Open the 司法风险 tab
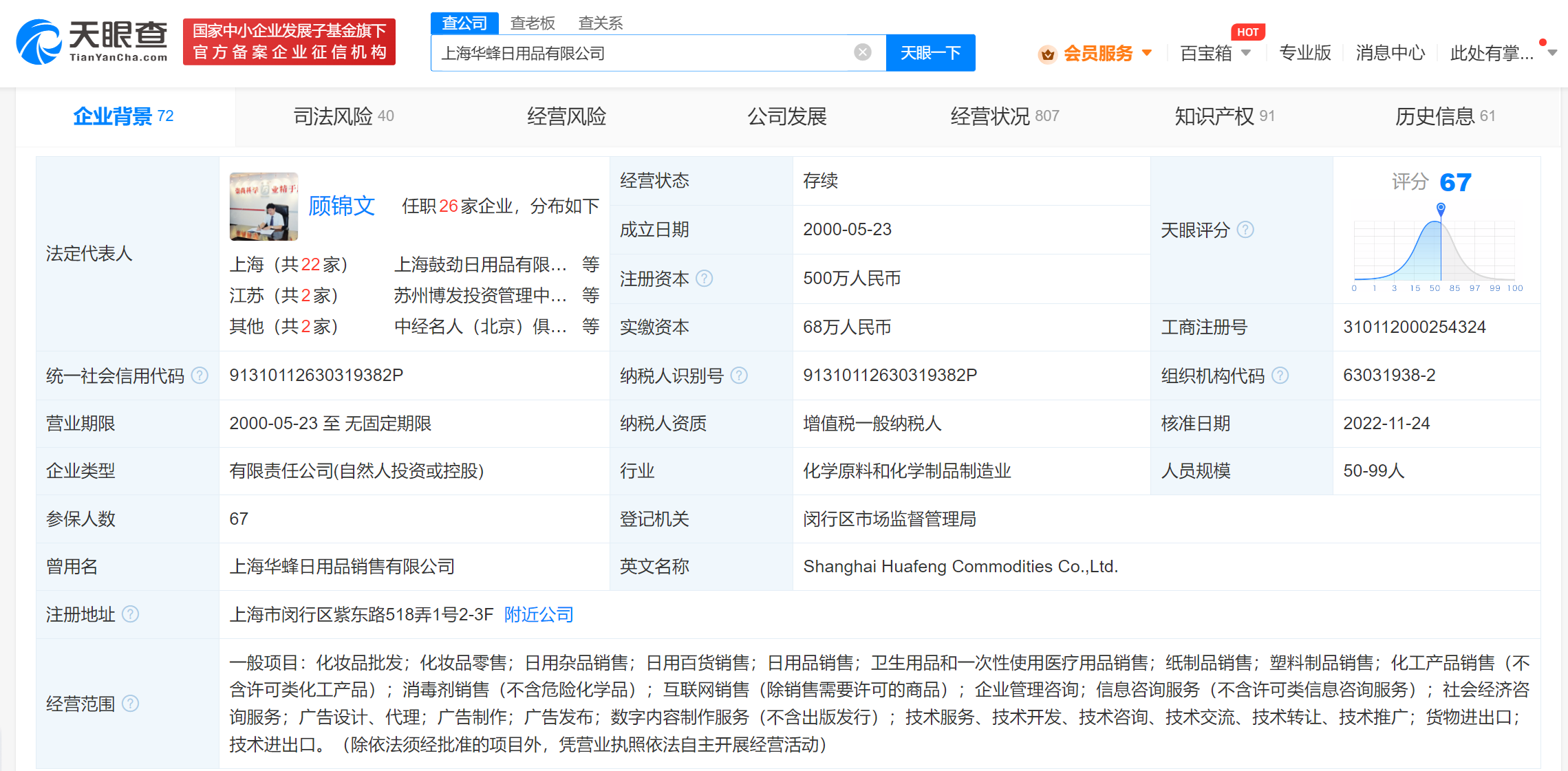This screenshot has height=771, width=1568. 344,116
